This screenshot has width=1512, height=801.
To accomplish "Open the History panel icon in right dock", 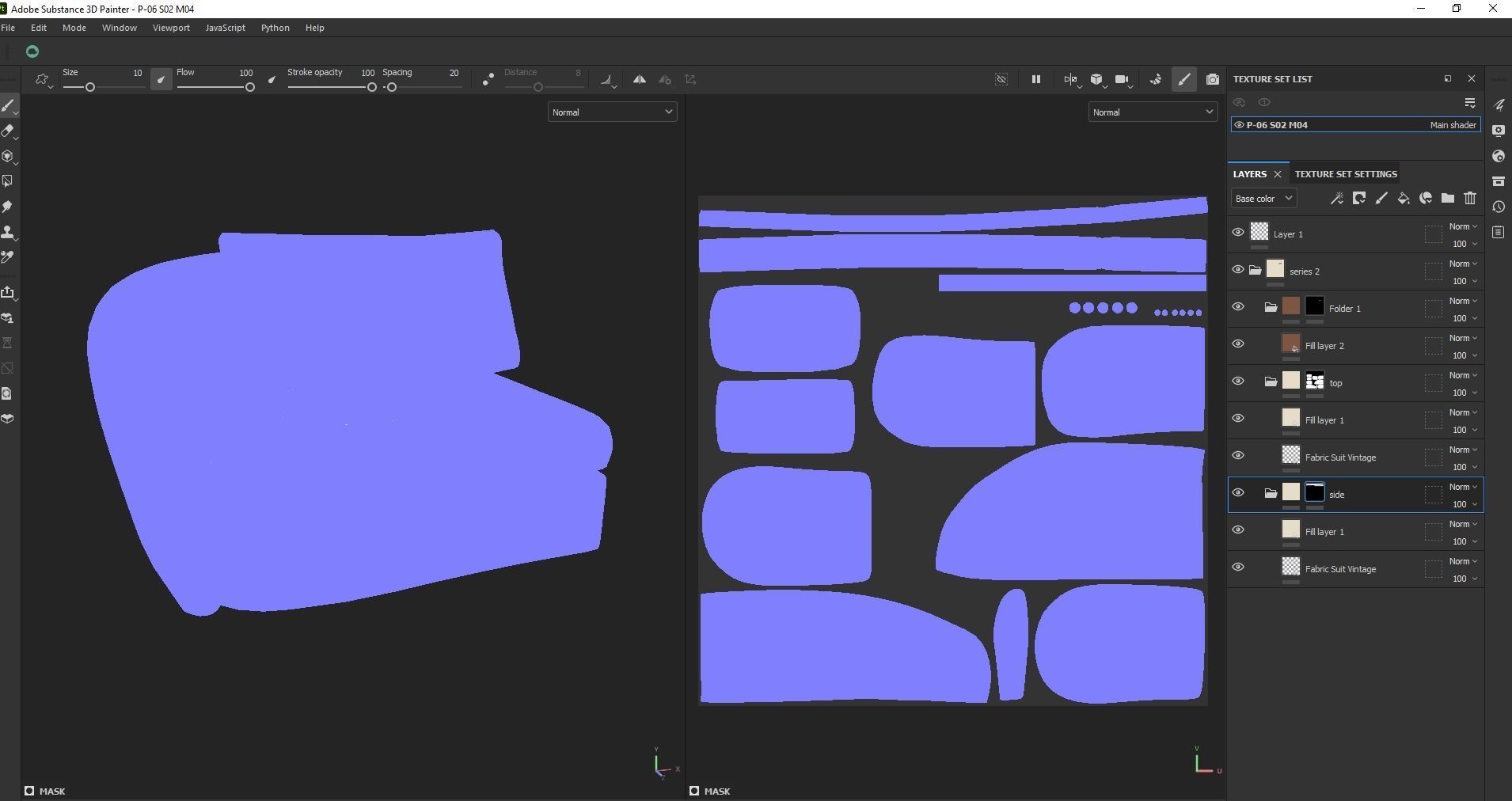I will tap(1499, 207).
